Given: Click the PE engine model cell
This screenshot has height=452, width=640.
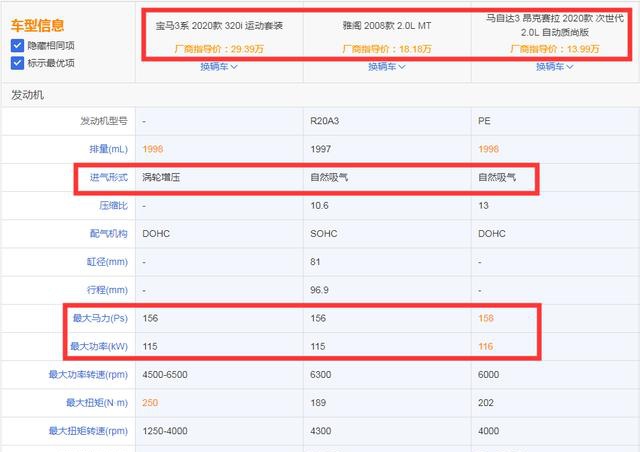Looking at the screenshot, I should coord(484,121).
